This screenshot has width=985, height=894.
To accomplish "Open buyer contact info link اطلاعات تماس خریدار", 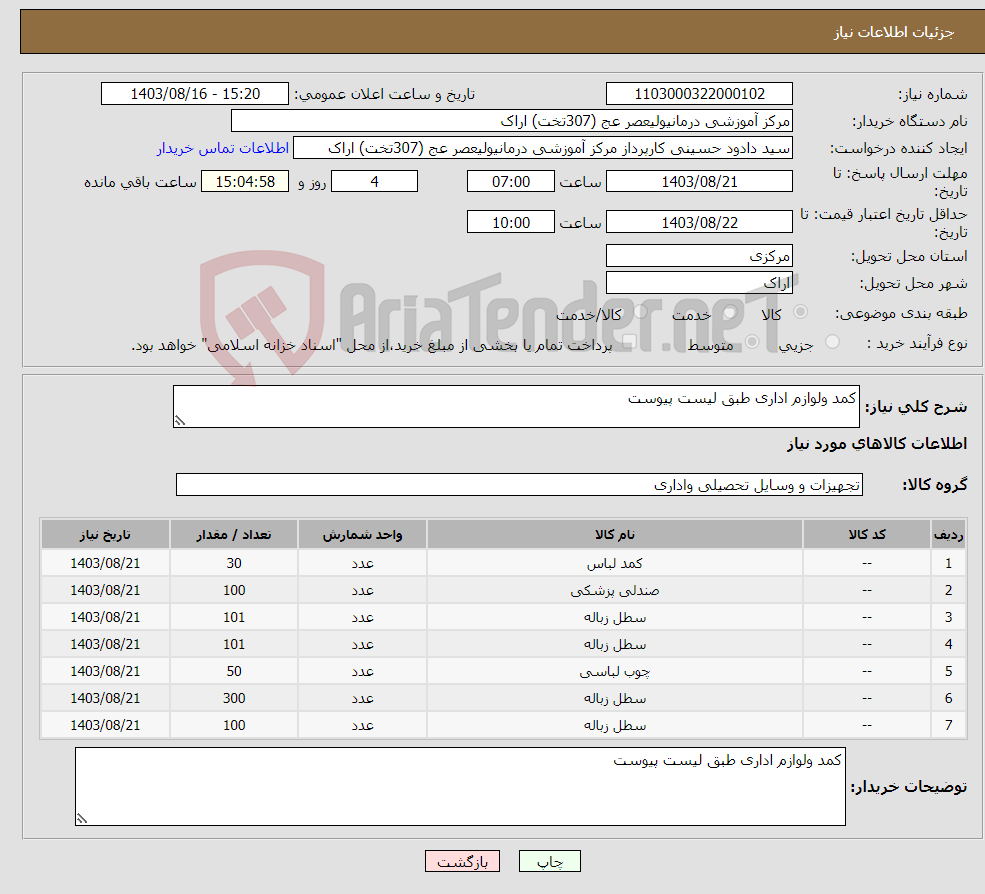I will pyautogui.click(x=222, y=148).
